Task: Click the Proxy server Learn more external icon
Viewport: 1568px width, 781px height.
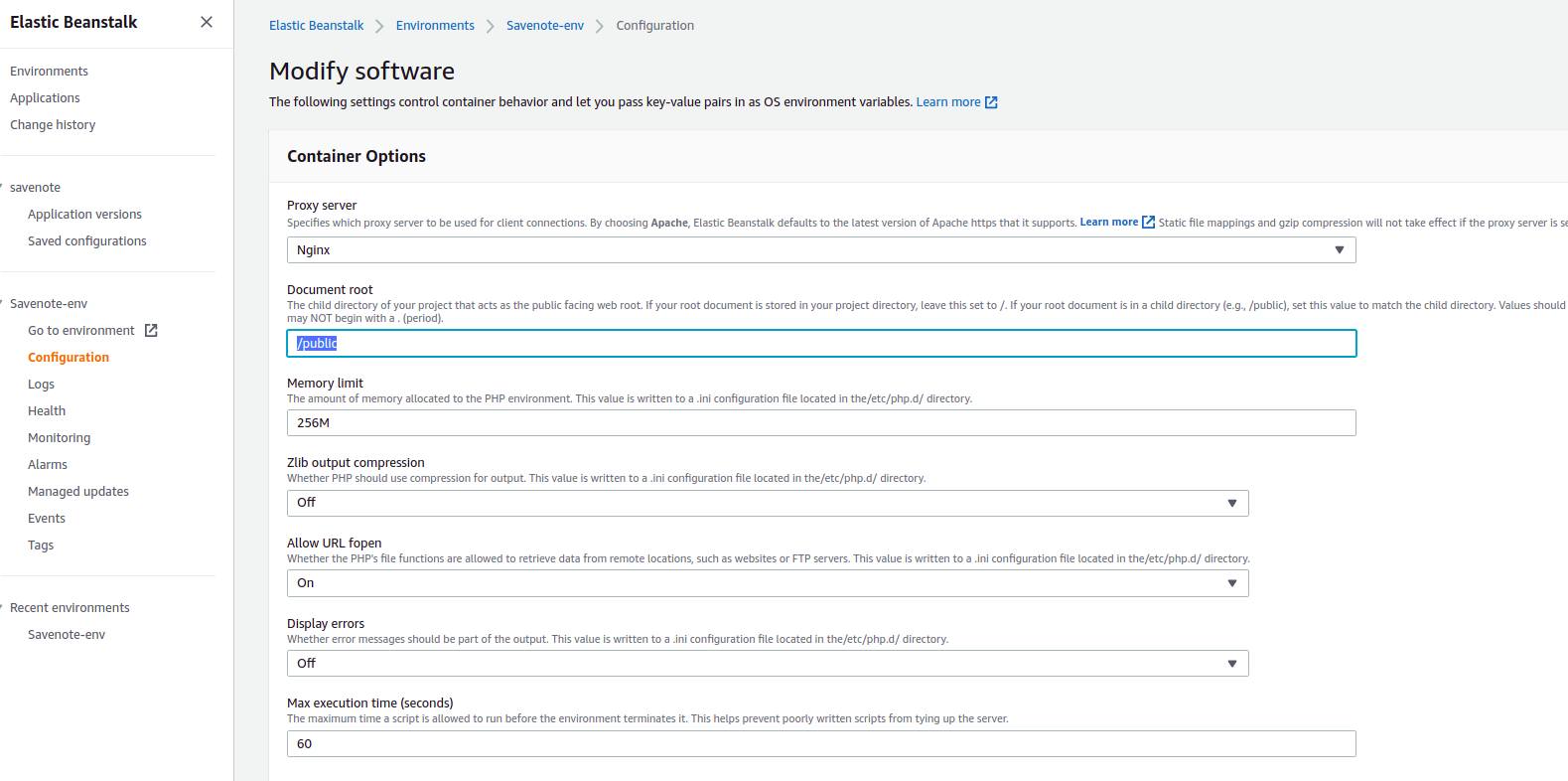Action: tap(1148, 223)
